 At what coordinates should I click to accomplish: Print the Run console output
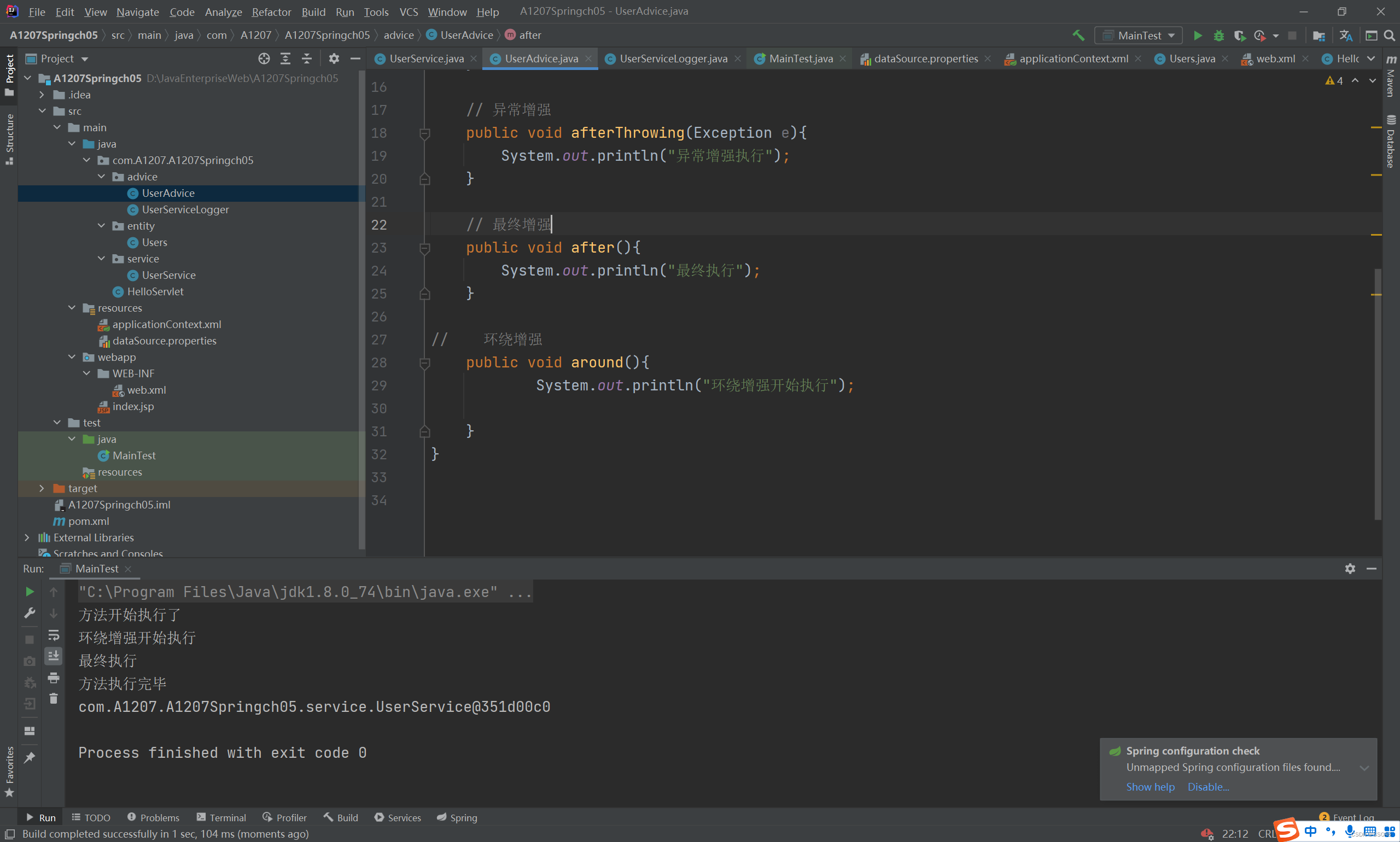(54, 677)
